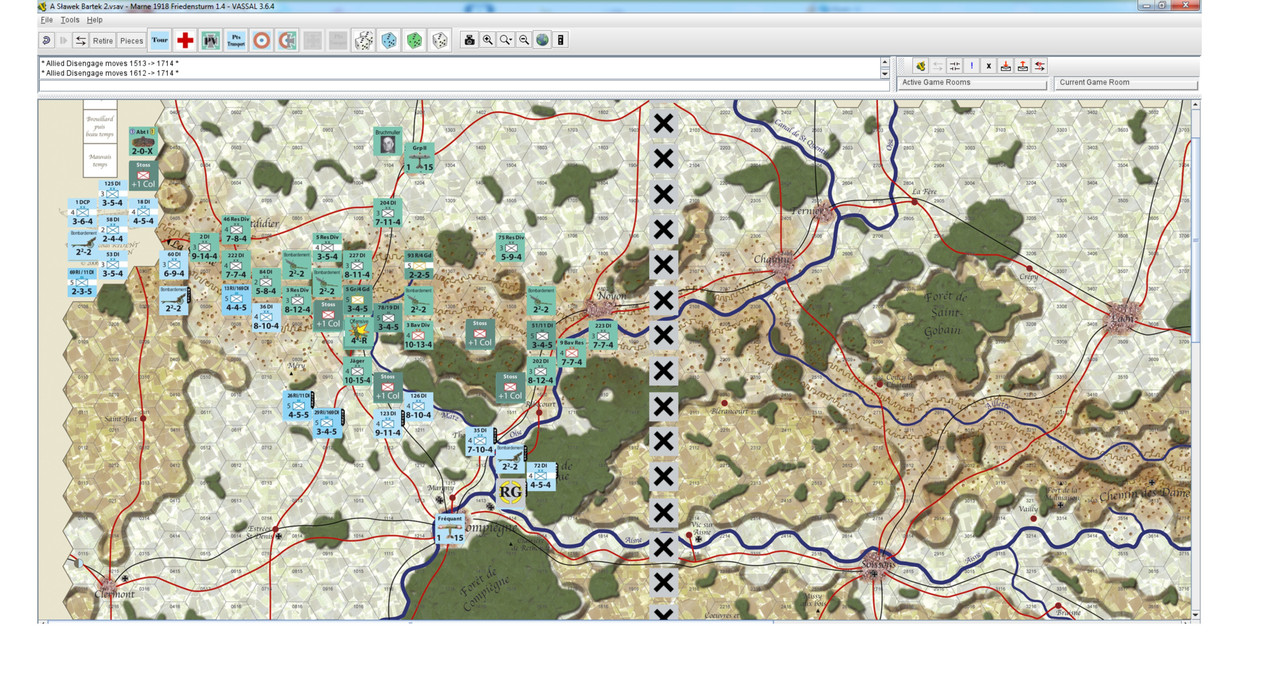Click the roundel with cross icon
1280x693 pixels.
(287, 40)
